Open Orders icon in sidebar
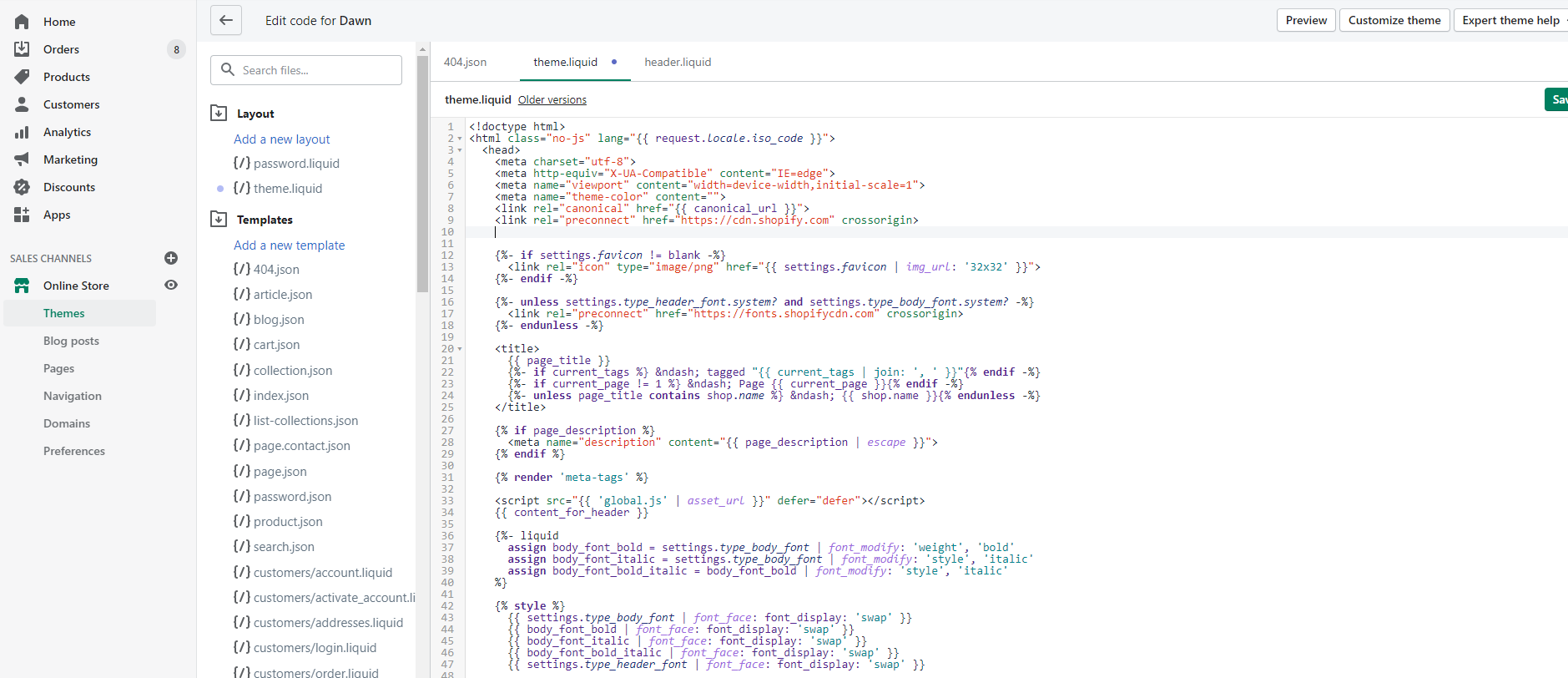 tap(22, 49)
